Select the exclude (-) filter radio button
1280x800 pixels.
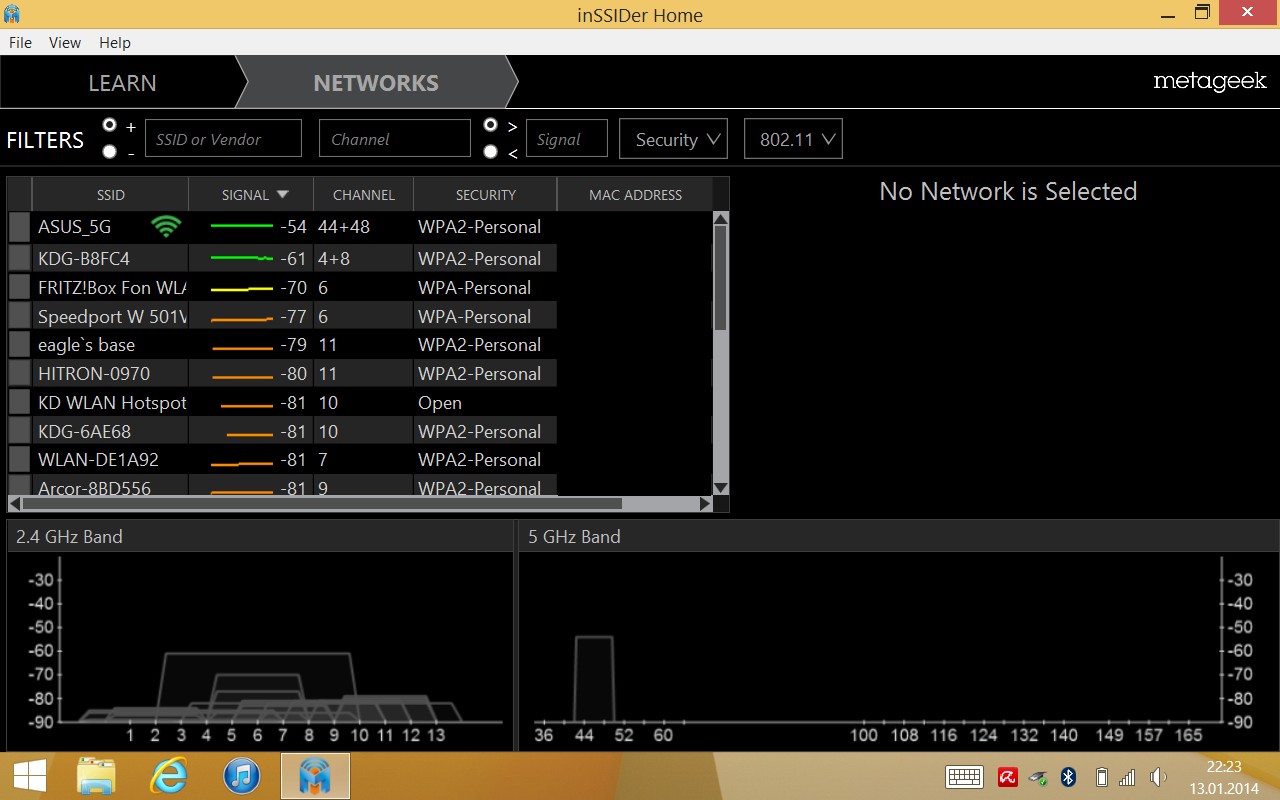point(110,152)
